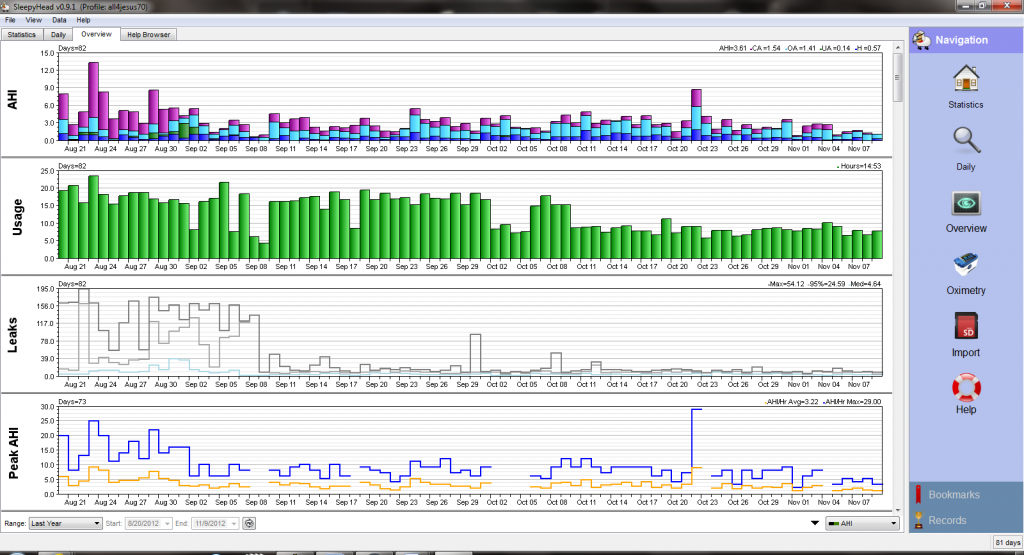
Task: Open the Data menu
Action: click(59, 20)
